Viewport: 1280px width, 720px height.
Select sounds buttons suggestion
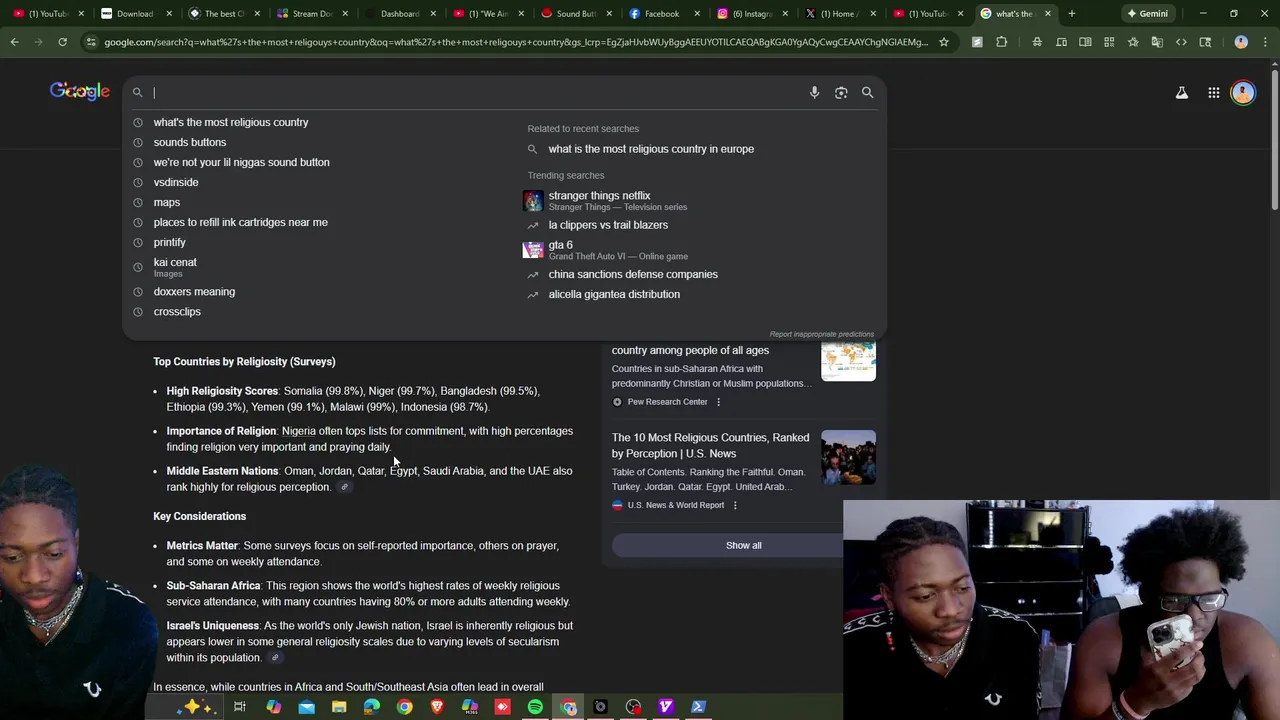point(190,142)
